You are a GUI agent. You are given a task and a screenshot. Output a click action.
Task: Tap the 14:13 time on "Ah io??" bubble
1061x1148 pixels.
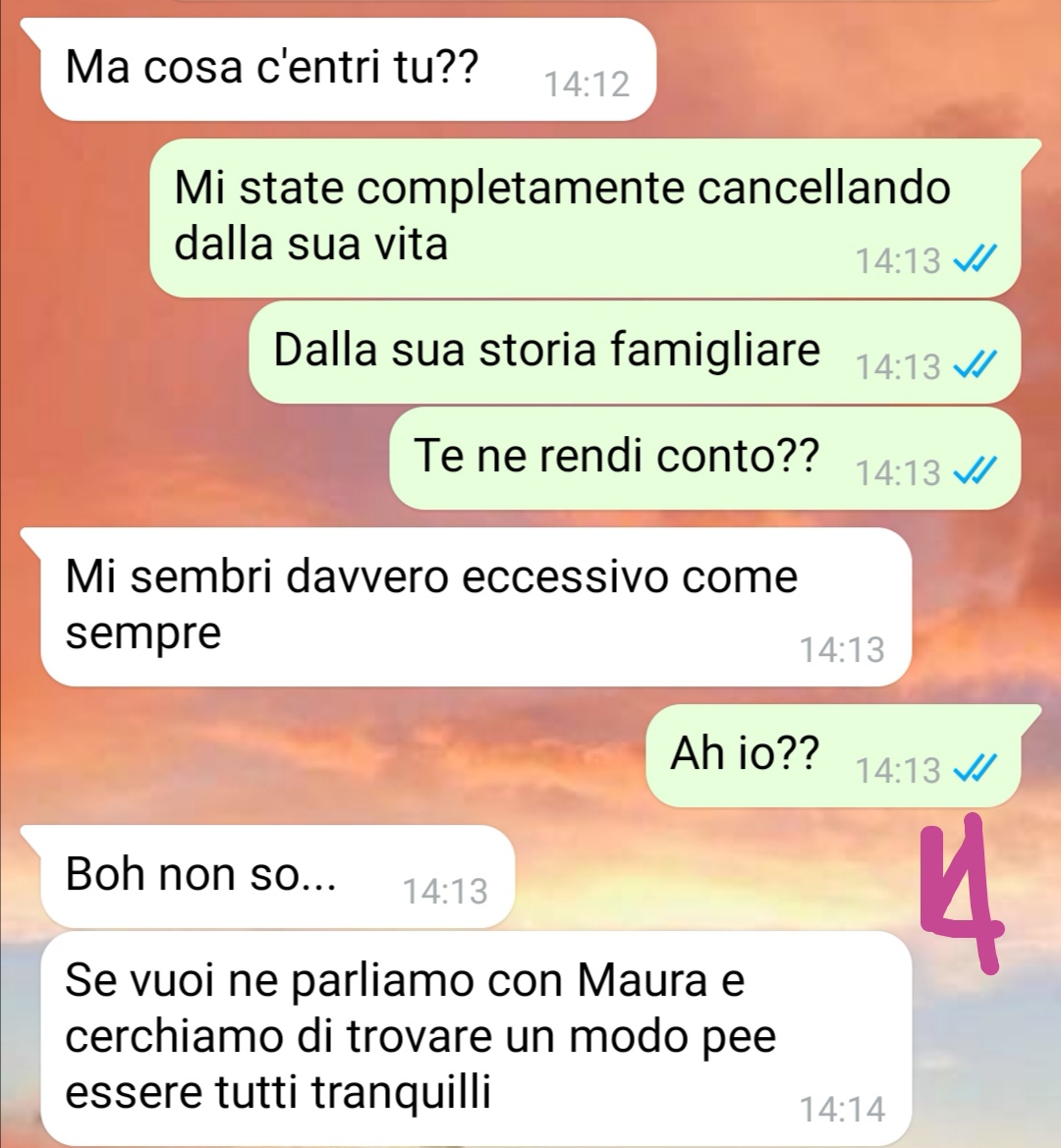pyautogui.click(x=898, y=770)
